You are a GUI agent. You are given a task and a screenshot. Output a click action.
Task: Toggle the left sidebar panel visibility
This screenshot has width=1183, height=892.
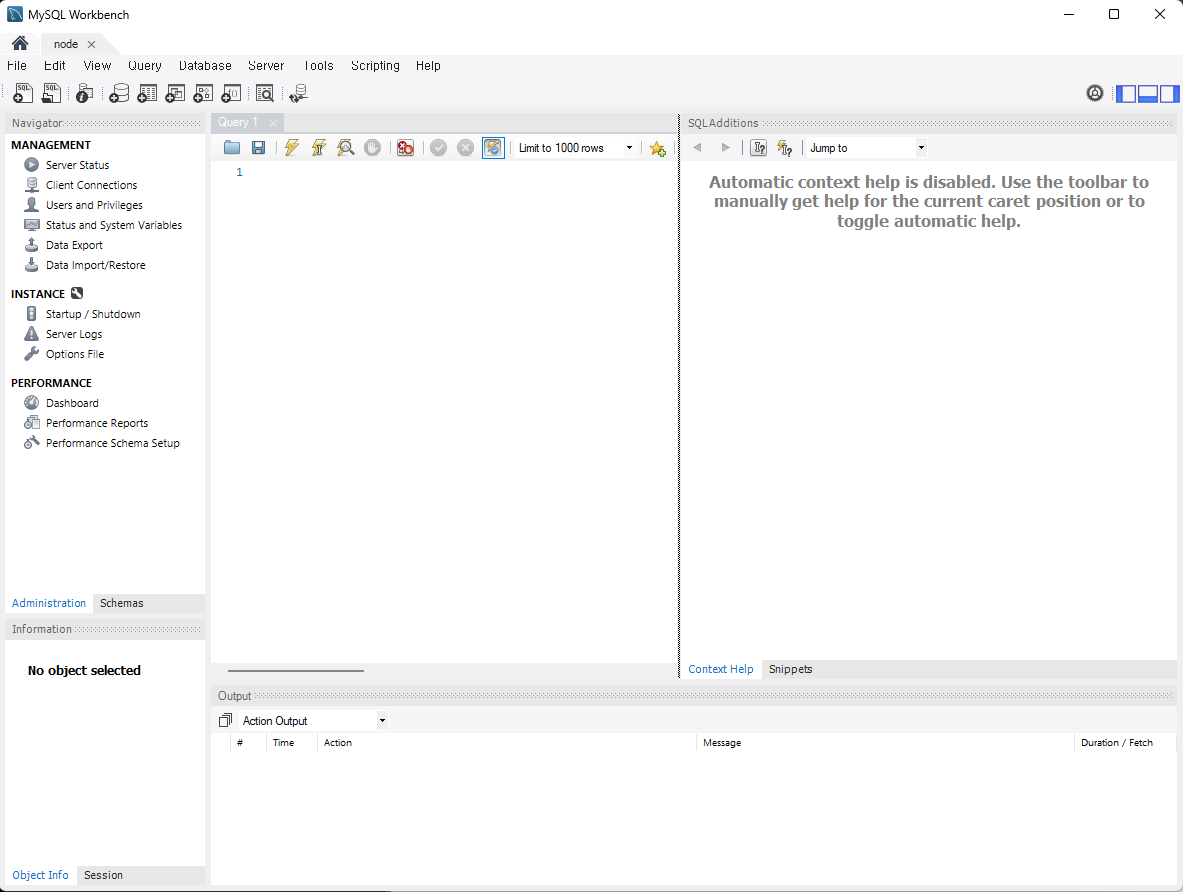[x=1126, y=94]
